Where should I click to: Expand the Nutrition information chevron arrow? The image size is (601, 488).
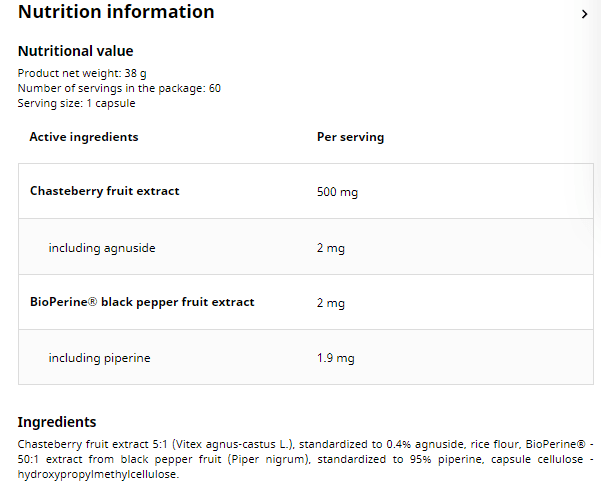(584, 14)
